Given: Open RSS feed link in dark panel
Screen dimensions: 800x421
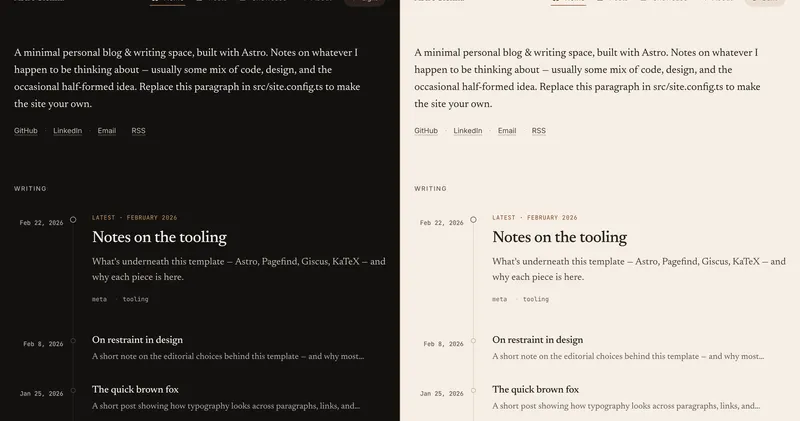Looking at the screenshot, I should [x=138, y=131].
